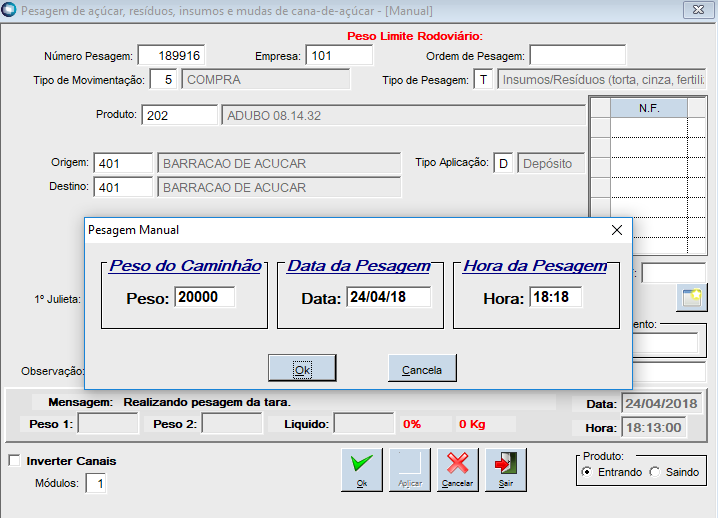Image resolution: width=718 pixels, height=518 pixels.
Task: Click the Origem code field 401
Action: 123,163
